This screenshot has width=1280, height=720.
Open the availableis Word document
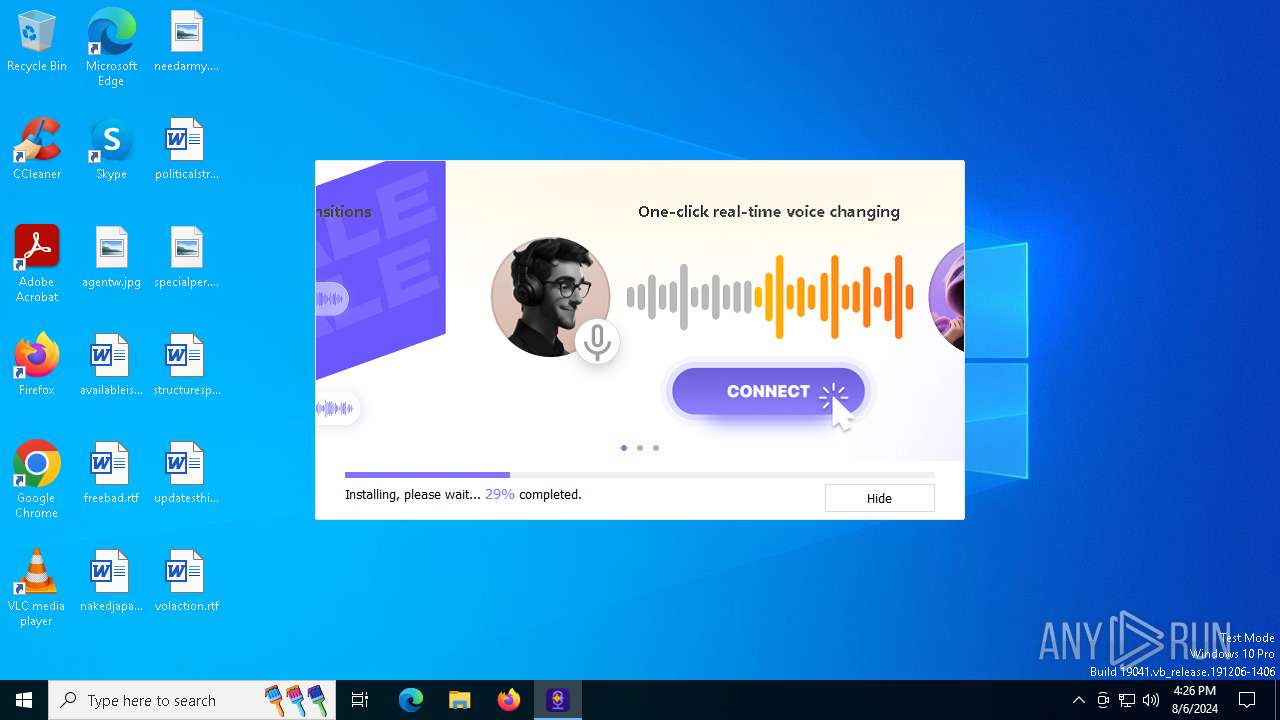(x=111, y=366)
